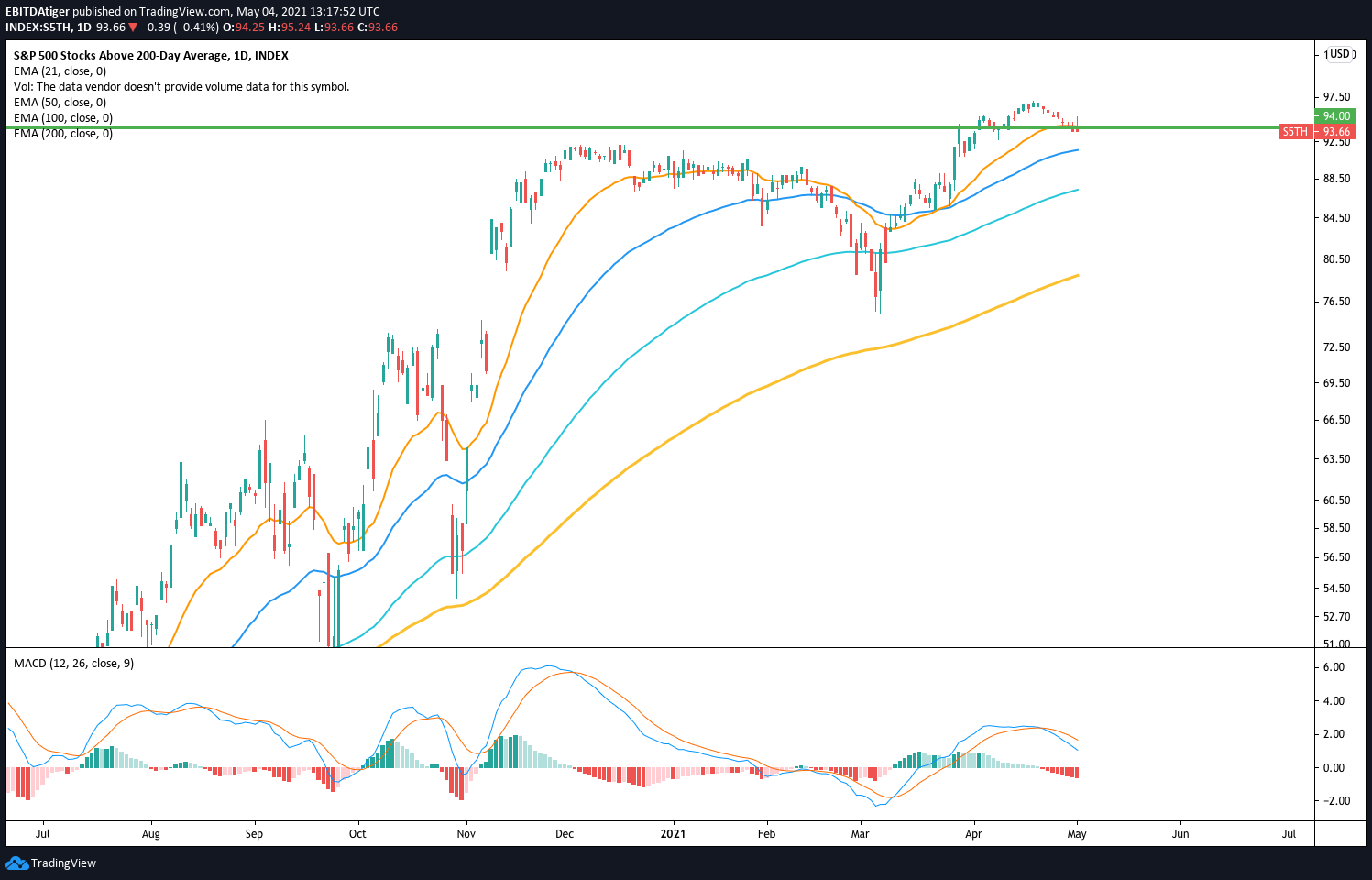
Task: Select the EMA (21, close, 0) legend
Action: coord(60,71)
